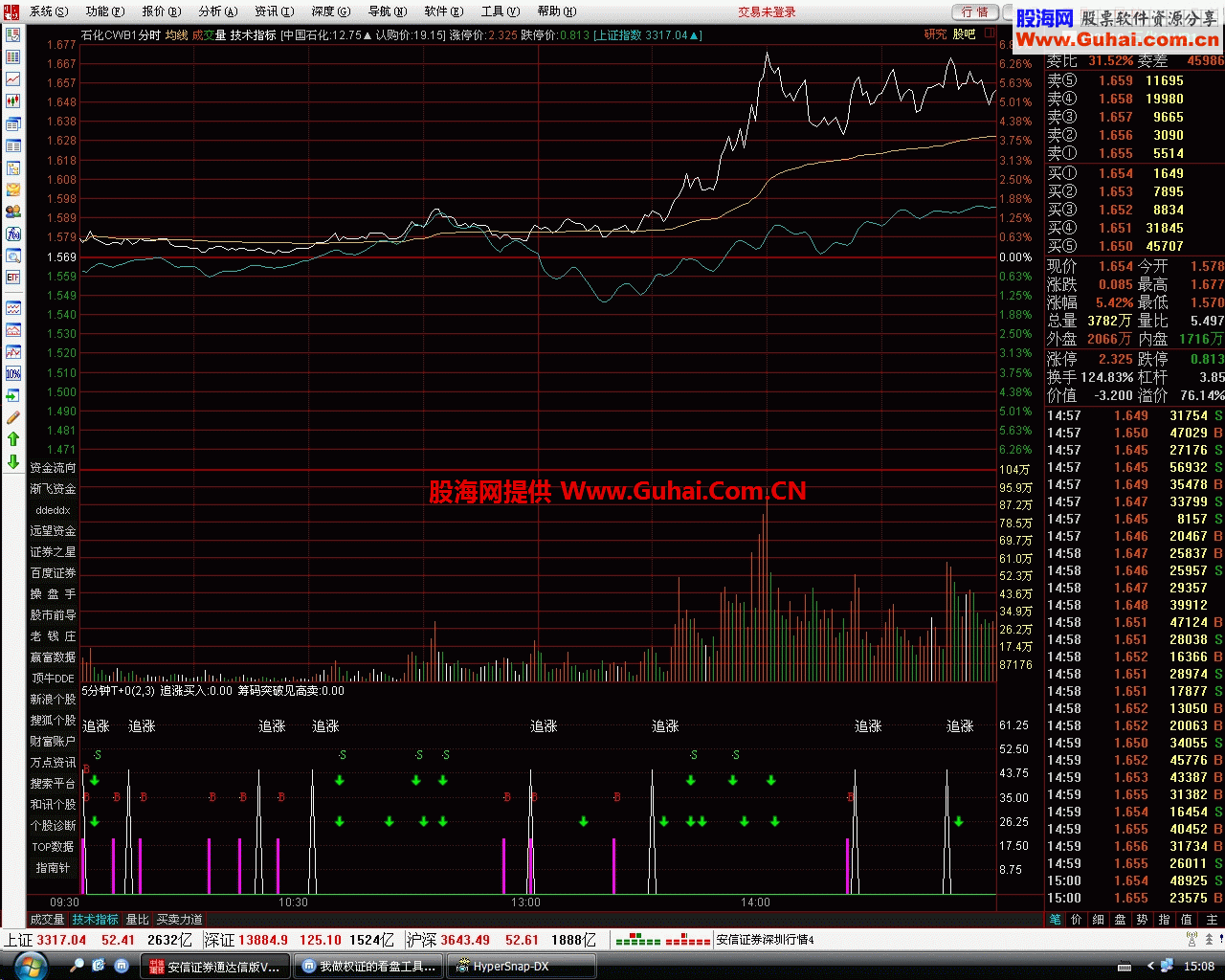Open the 功能(F) menu
Image resolution: width=1225 pixels, height=980 pixels.
click(x=105, y=11)
